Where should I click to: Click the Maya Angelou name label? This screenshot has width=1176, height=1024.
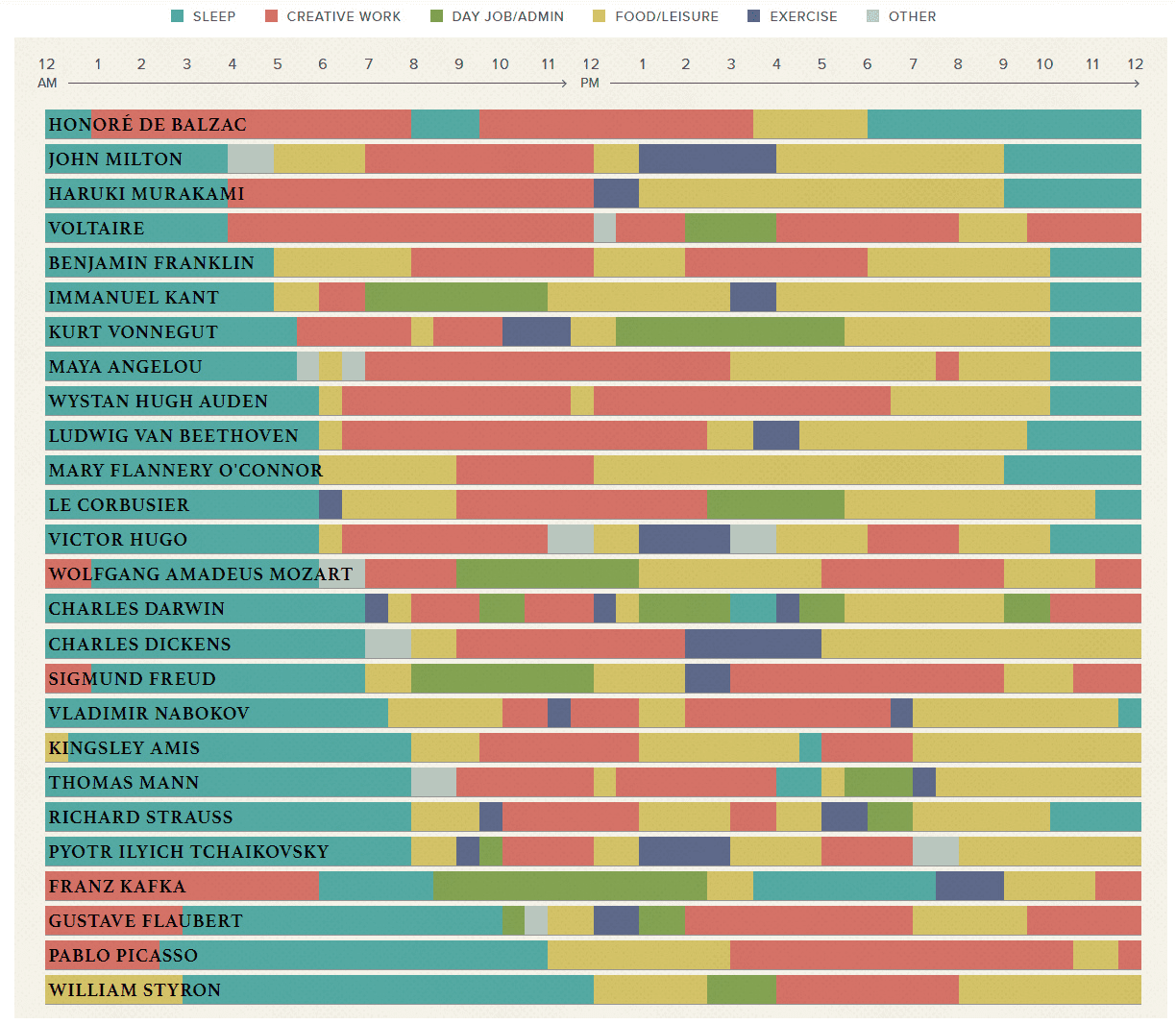pos(125,367)
